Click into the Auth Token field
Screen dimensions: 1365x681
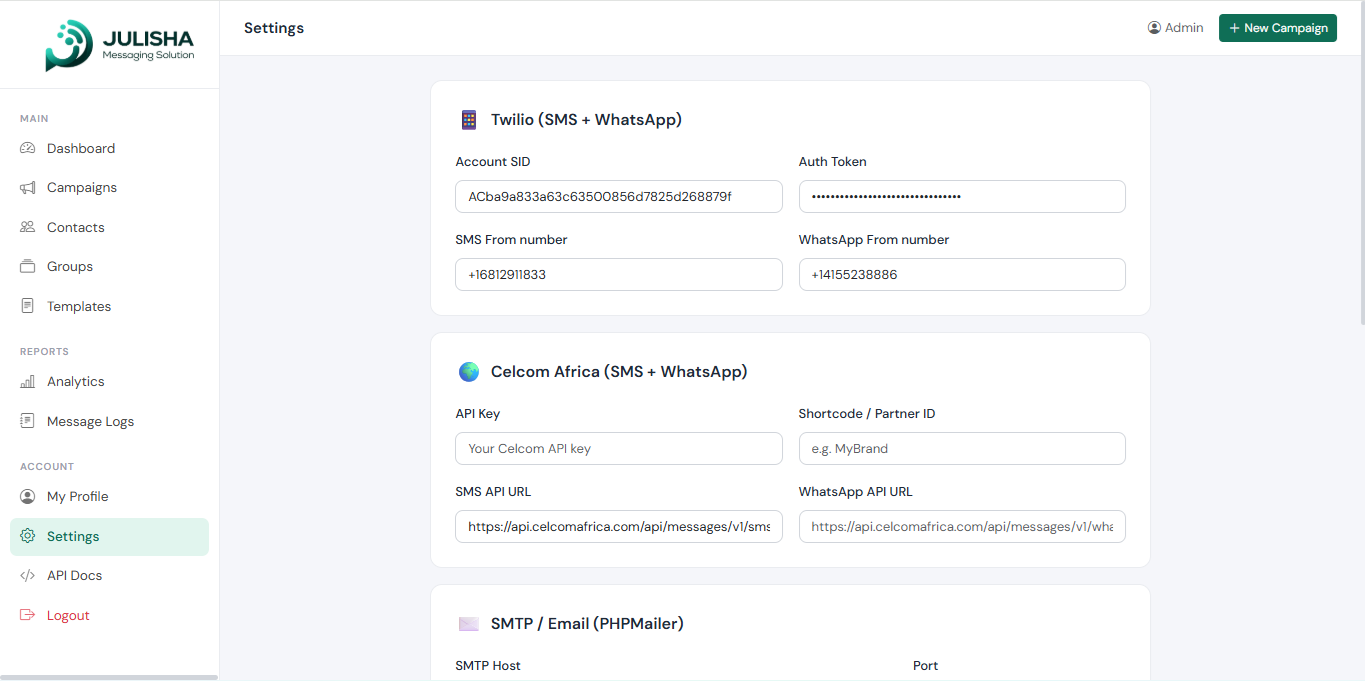961,197
